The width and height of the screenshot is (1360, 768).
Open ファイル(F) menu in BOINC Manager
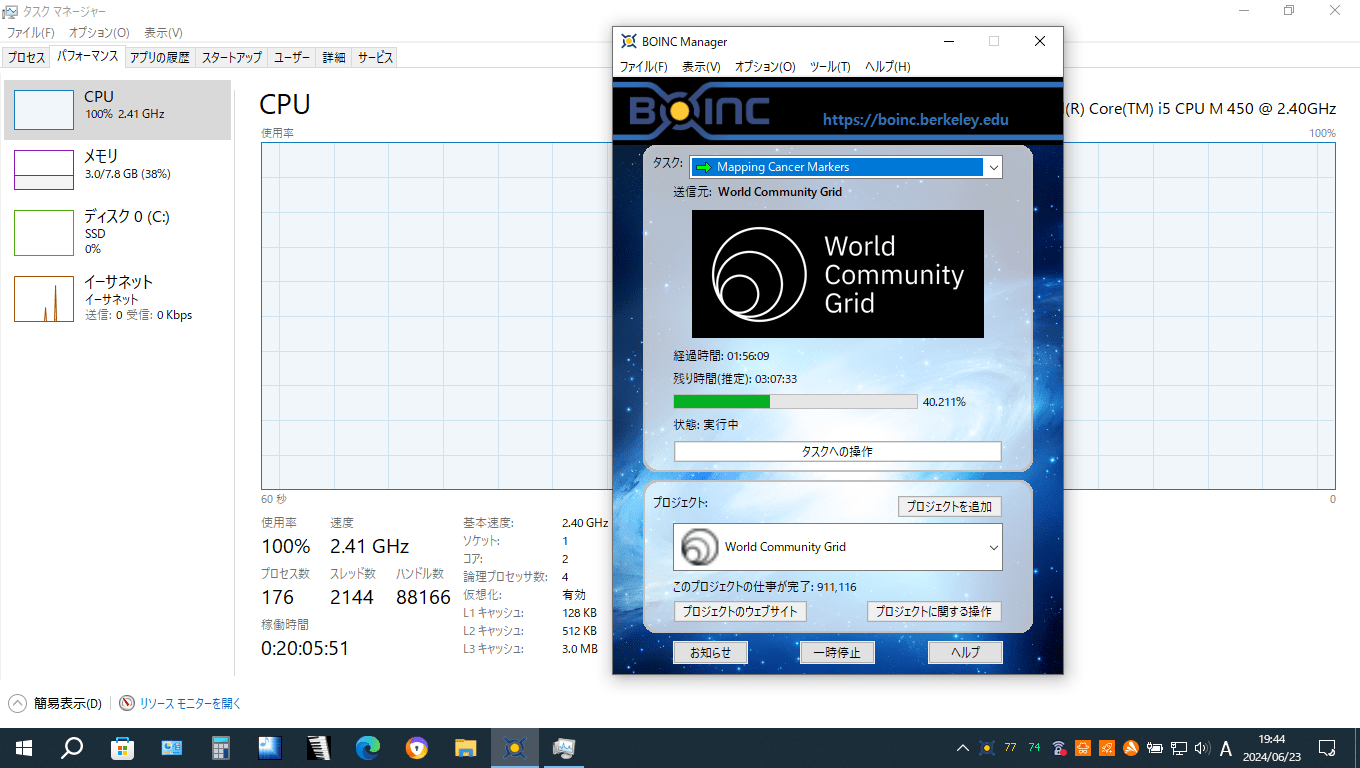tap(643, 67)
